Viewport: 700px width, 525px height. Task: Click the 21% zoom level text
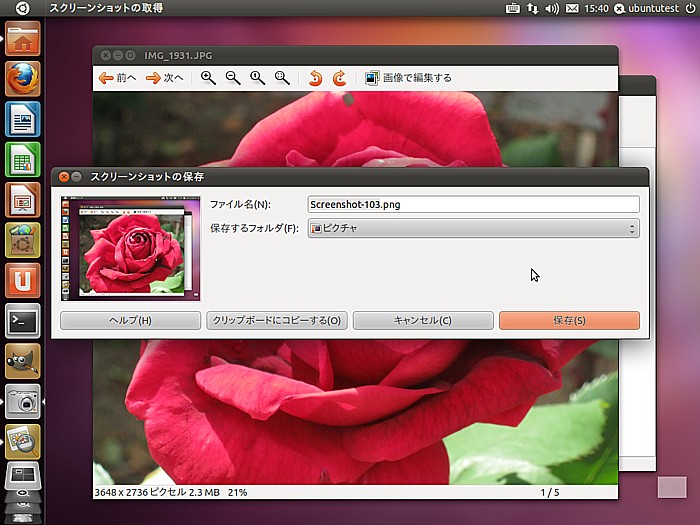237,492
